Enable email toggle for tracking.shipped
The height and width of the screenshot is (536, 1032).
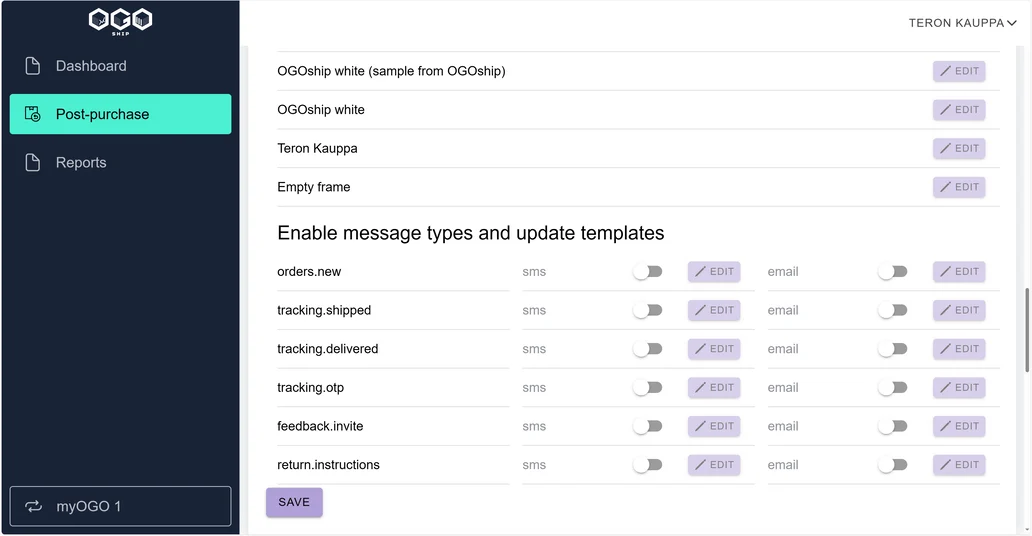click(x=892, y=310)
